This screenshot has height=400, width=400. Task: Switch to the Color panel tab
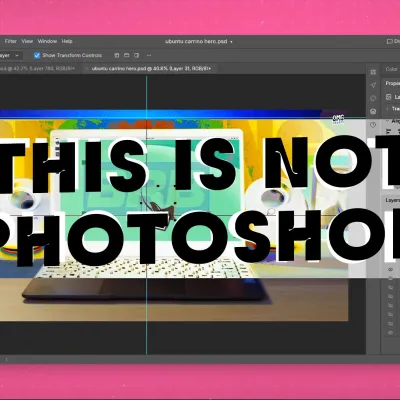click(391, 69)
